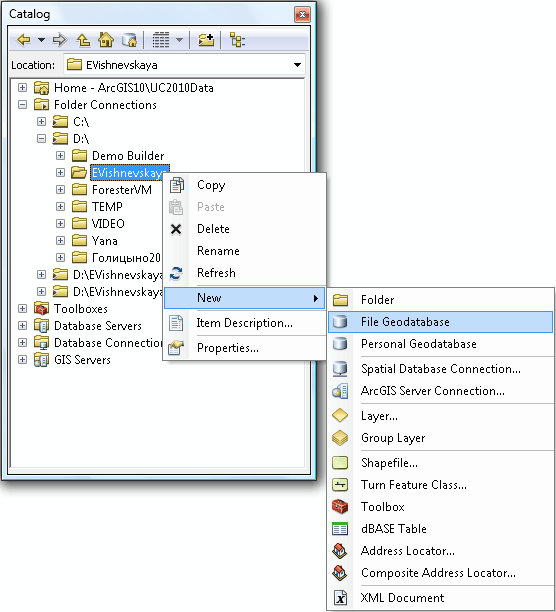556x612 pixels.
Task: Open the Go To Default Geodatabase icon
Action: coord(129,40)
